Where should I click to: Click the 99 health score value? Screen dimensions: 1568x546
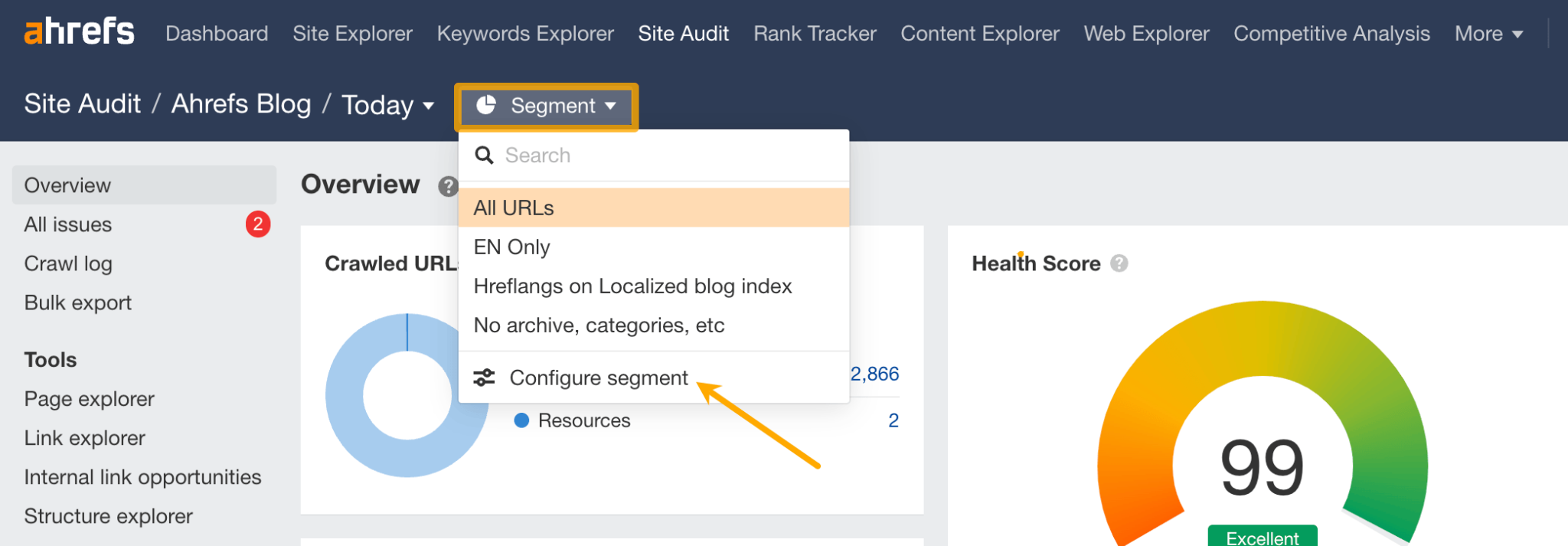(1263, 467)
